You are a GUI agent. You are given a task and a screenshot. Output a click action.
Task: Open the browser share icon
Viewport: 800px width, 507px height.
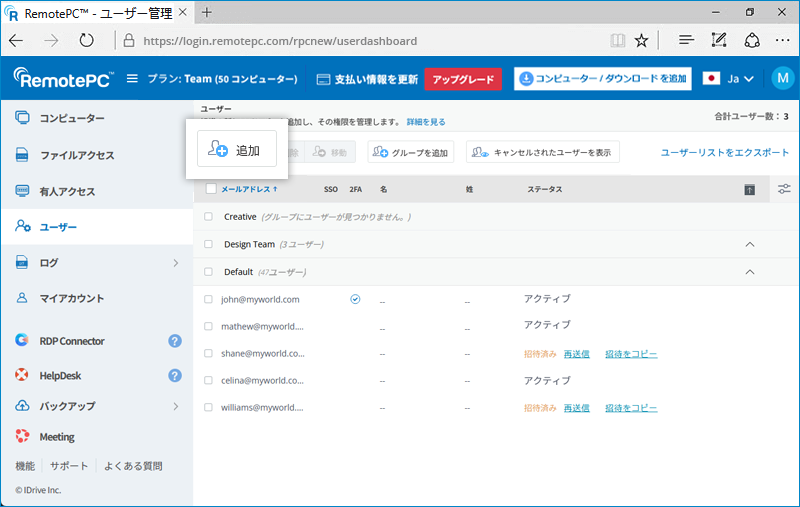pyautogui.click(x=752, y=40)
